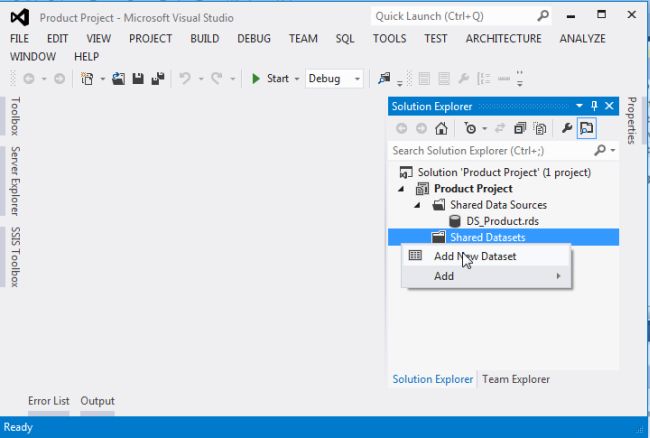Click the Find in Files toolbar icon
650x438 pixels.
coord(384,78)
